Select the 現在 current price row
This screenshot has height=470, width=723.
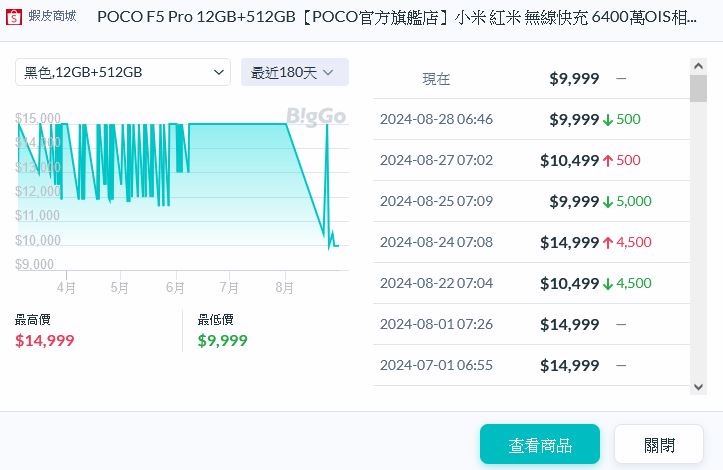click(x=531, y=79)
